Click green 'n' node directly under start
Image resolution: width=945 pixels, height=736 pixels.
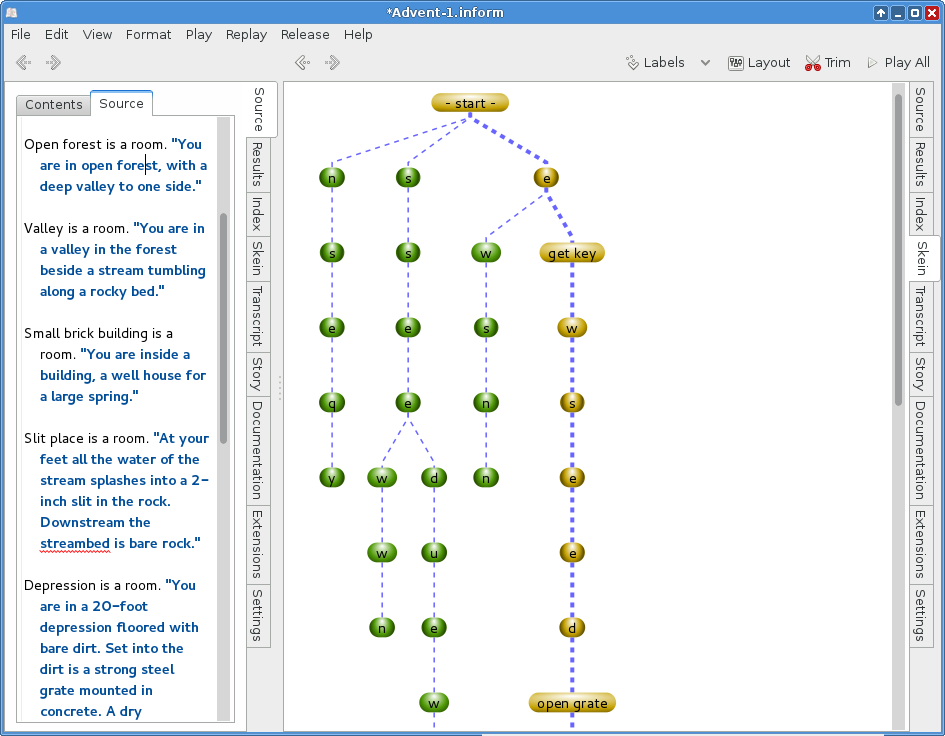coord(332,178)
